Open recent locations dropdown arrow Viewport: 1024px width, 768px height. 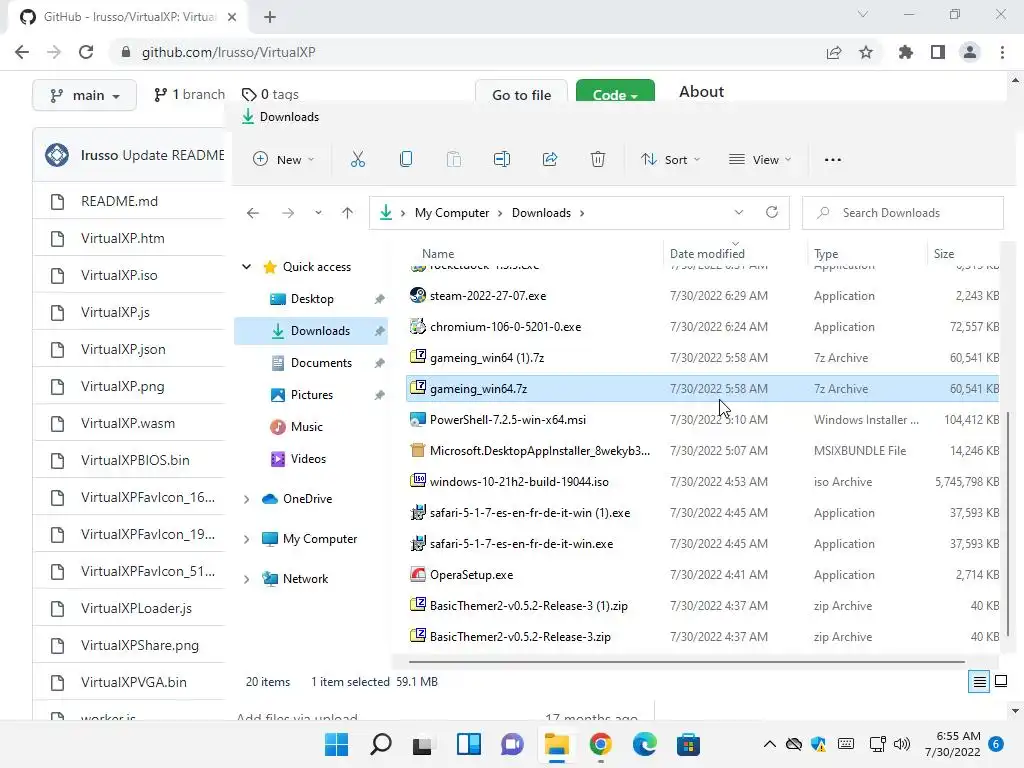(x=318, y=213)
